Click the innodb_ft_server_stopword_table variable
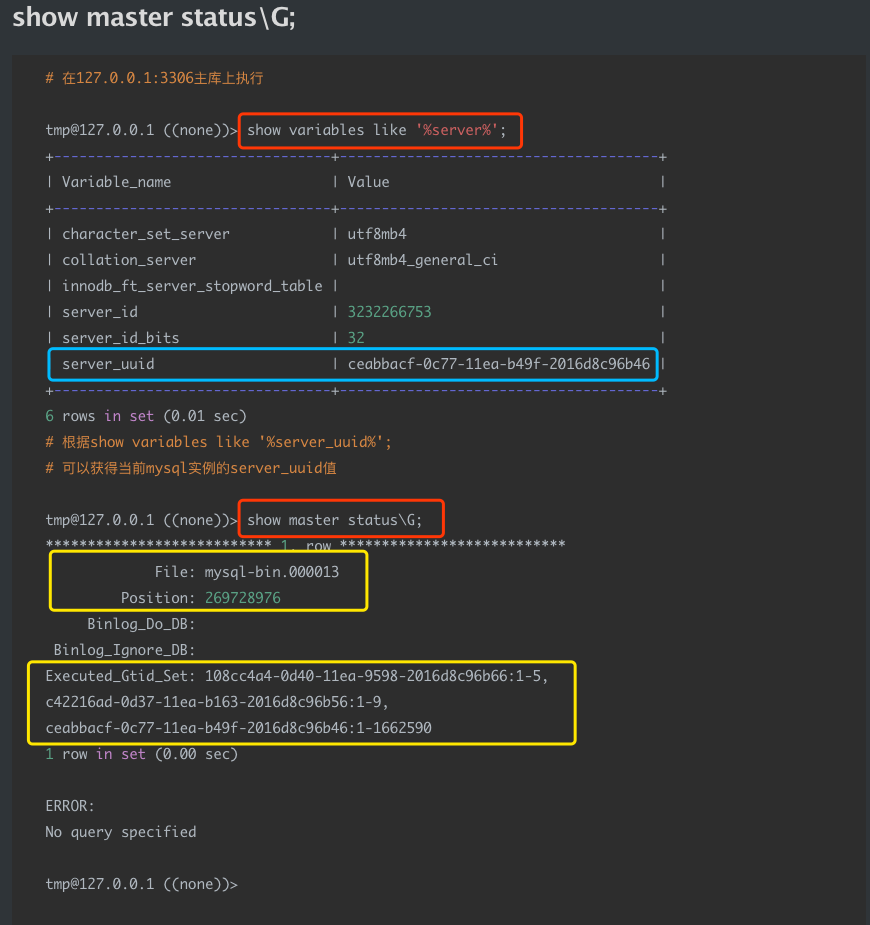 pyautogui.click(x=192, y=286)
